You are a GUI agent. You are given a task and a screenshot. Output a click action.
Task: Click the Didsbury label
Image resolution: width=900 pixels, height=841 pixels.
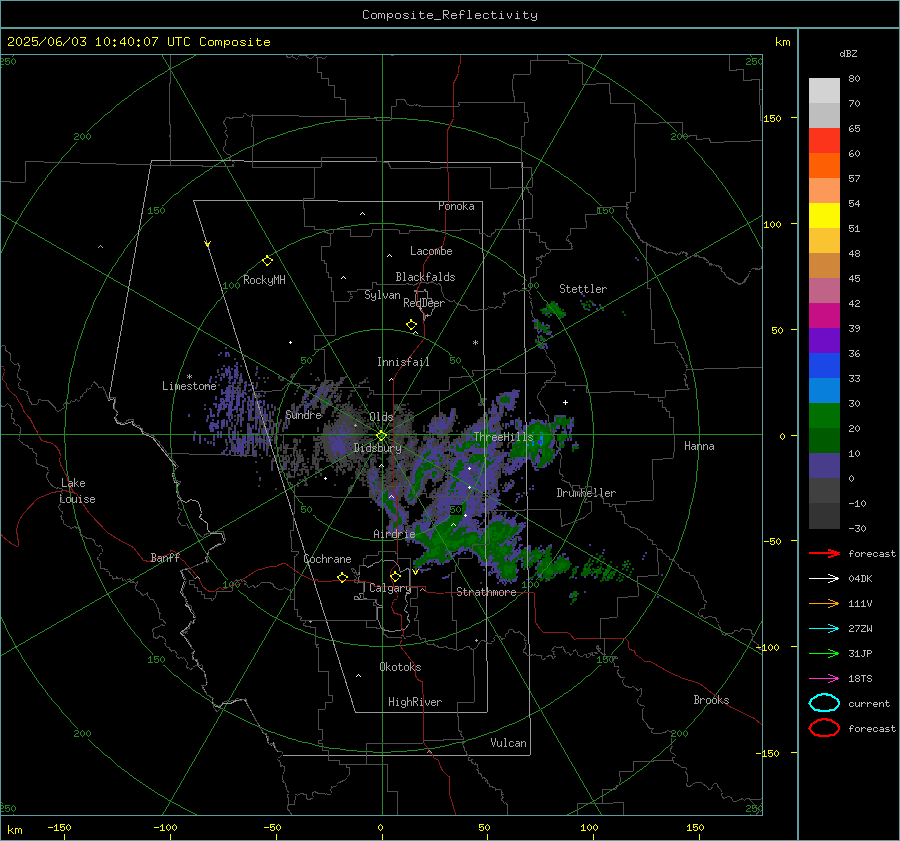pyautogui.click(x=377, y=448)
